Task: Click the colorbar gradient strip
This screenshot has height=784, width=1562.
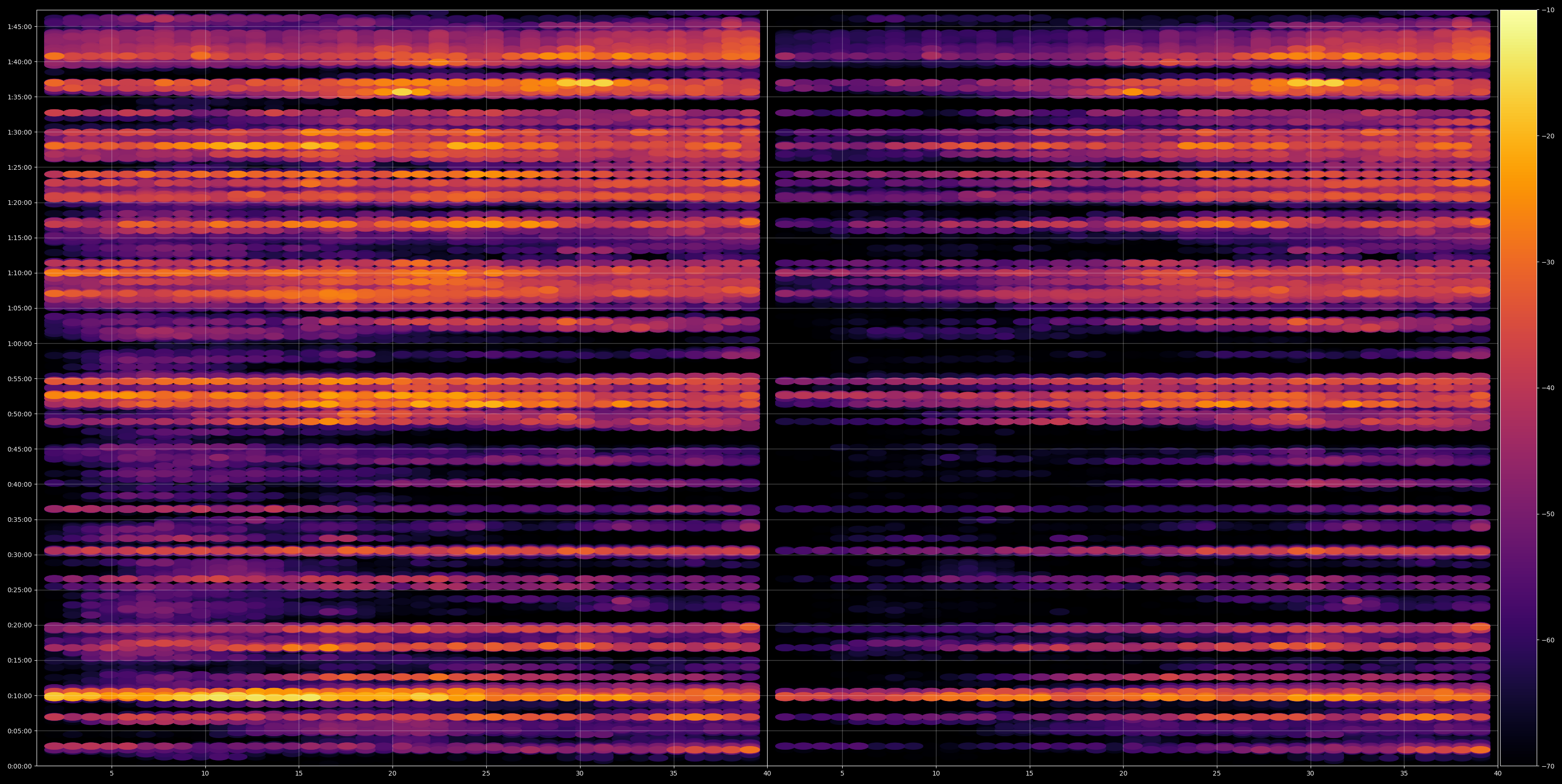Action: 1518,388
